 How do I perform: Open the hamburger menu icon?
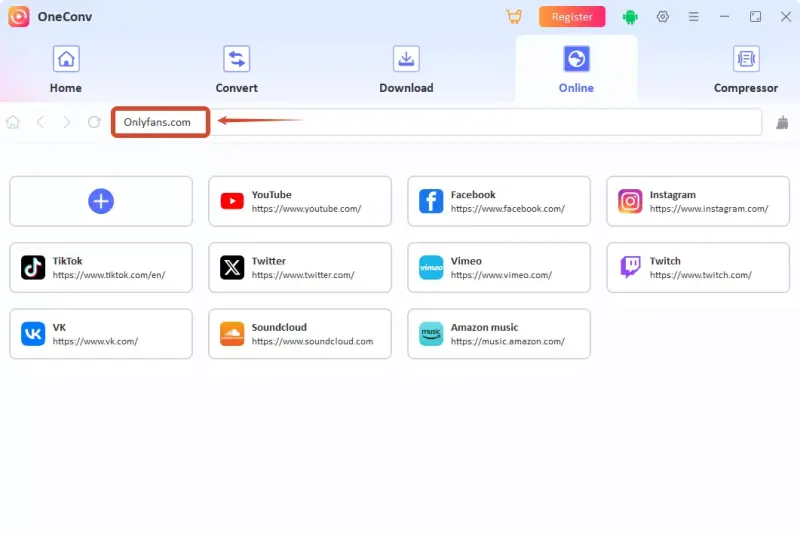(x=693, y=16)
